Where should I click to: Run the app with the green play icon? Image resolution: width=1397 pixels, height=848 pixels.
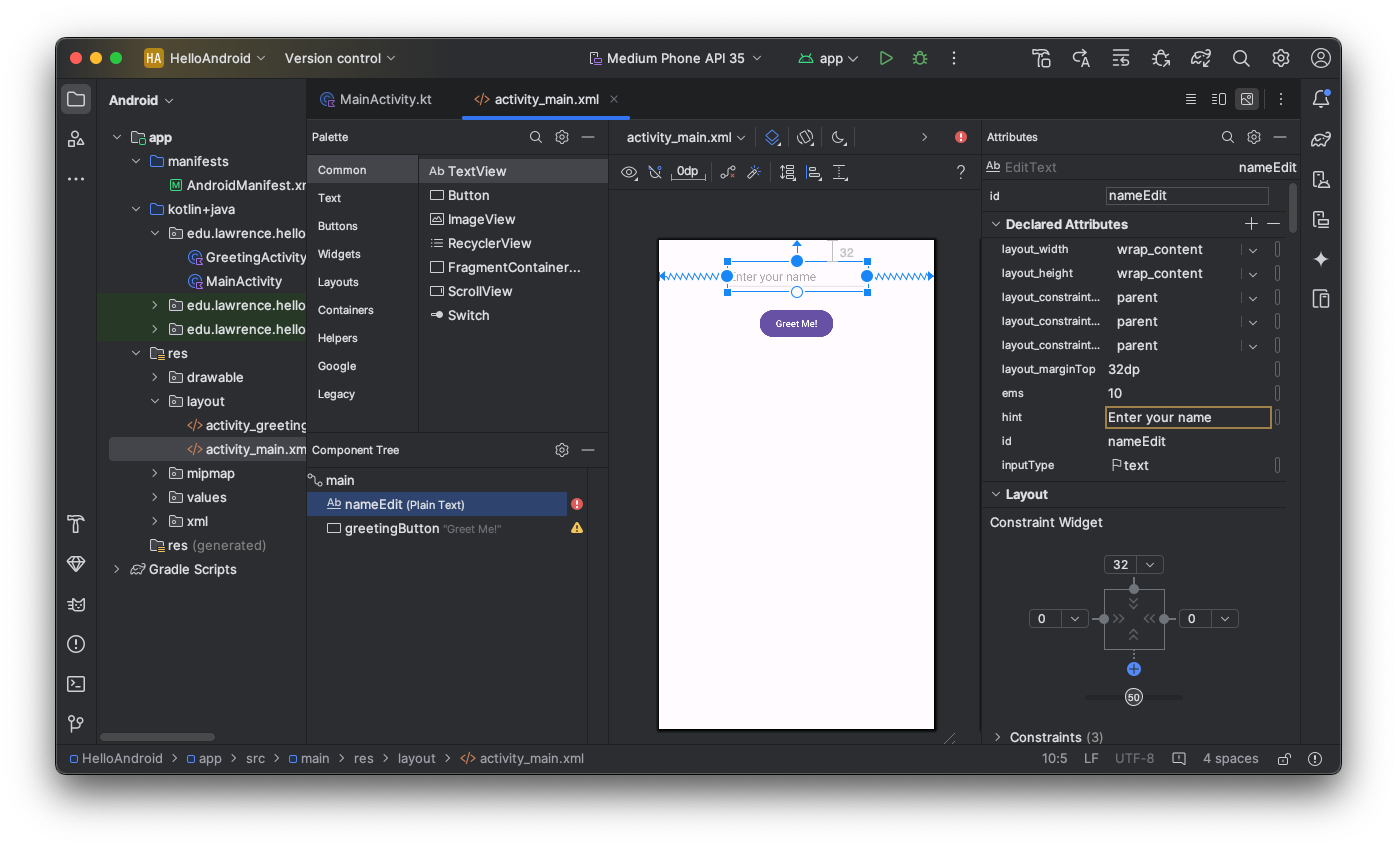click(x=886, y=58)
